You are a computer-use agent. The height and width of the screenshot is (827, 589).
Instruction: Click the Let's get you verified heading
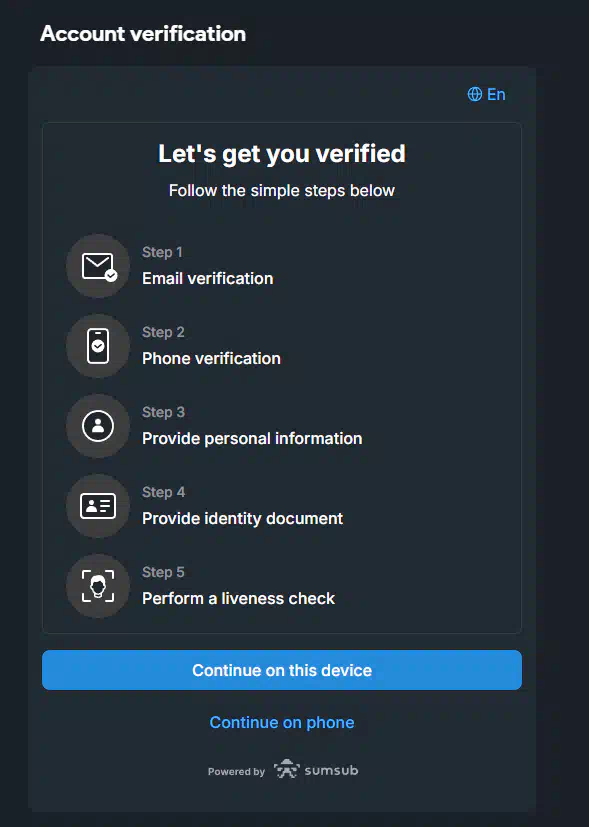click(x=282, y=154)
